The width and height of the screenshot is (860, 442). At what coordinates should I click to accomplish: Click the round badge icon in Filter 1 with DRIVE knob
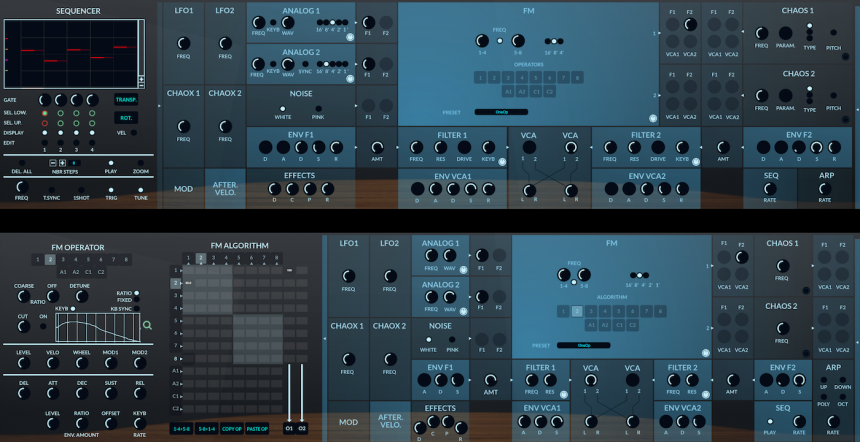pos(501,162)
